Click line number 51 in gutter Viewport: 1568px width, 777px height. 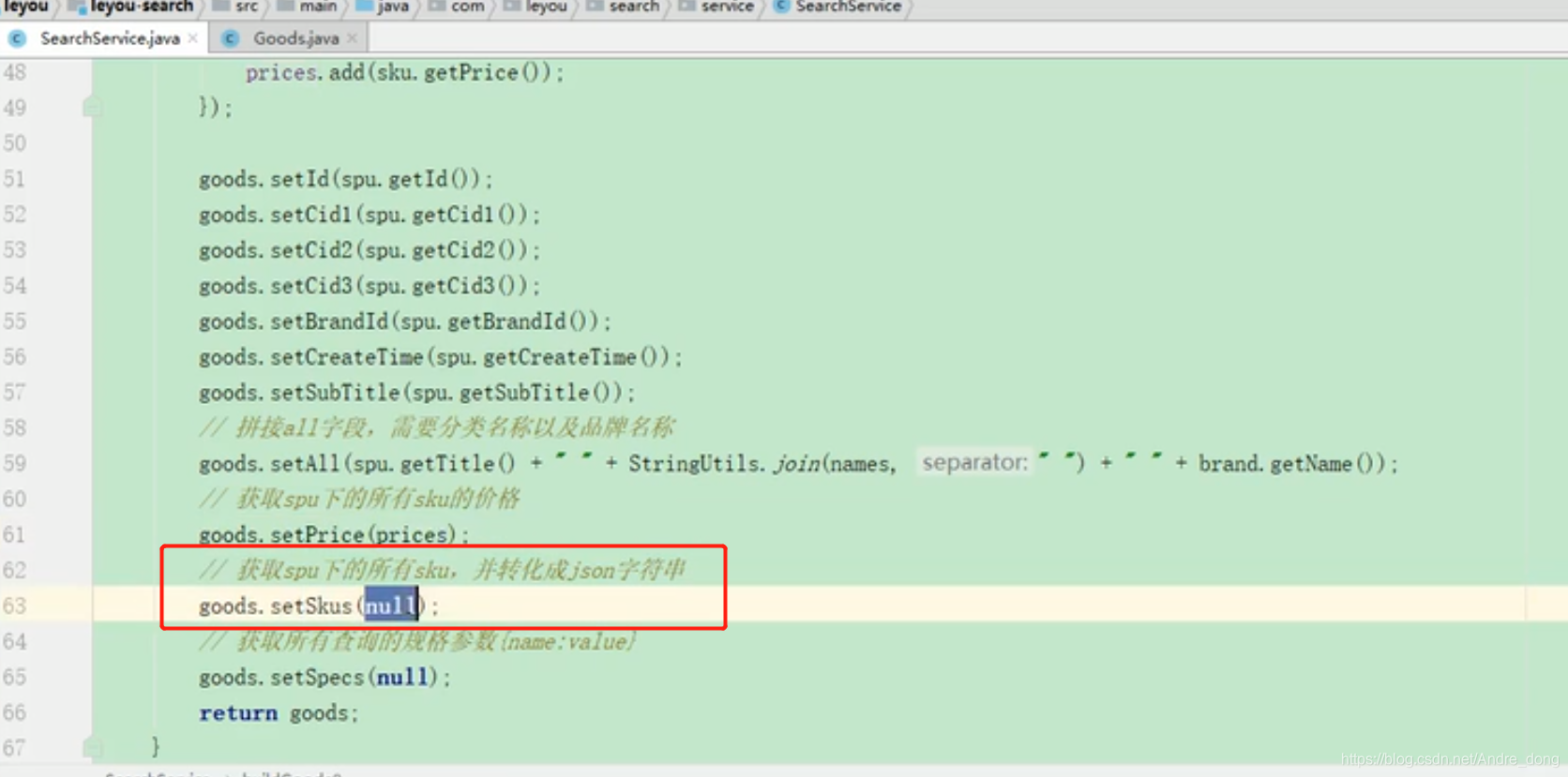15,179
